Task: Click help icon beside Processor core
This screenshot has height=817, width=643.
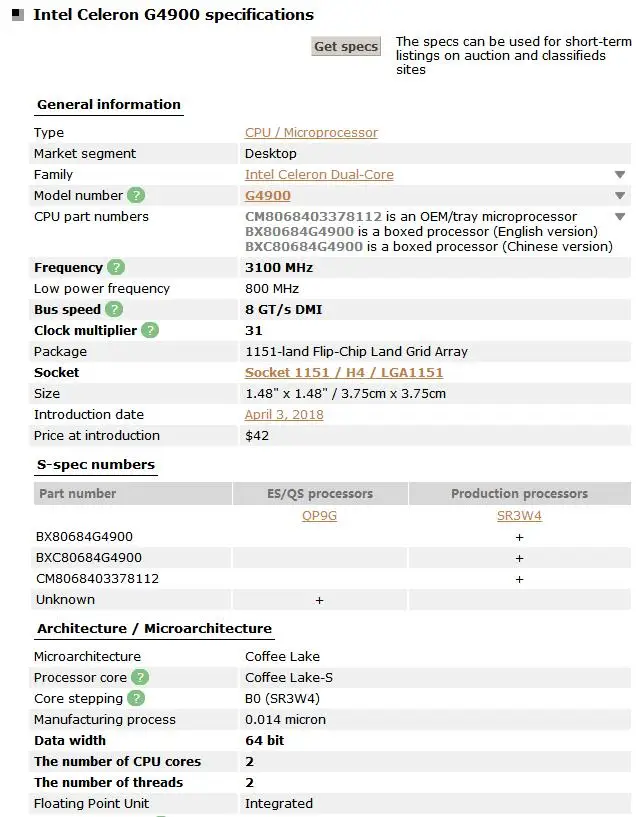Action: (140, 678)
